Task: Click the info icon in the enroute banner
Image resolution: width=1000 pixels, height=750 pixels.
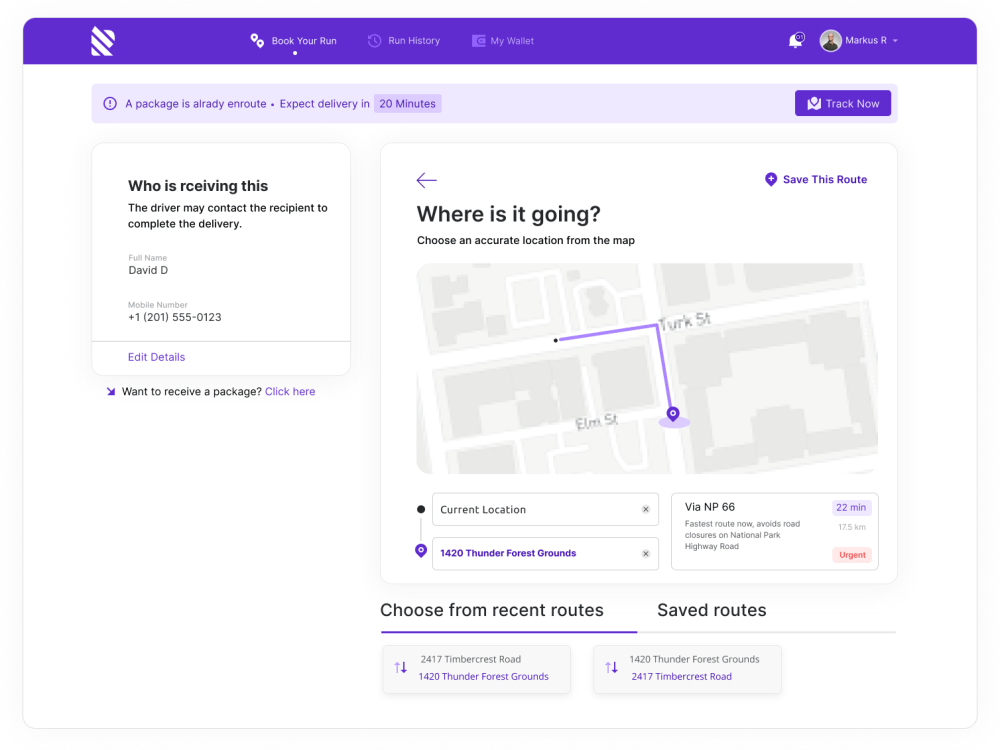Action: [110, 103]
